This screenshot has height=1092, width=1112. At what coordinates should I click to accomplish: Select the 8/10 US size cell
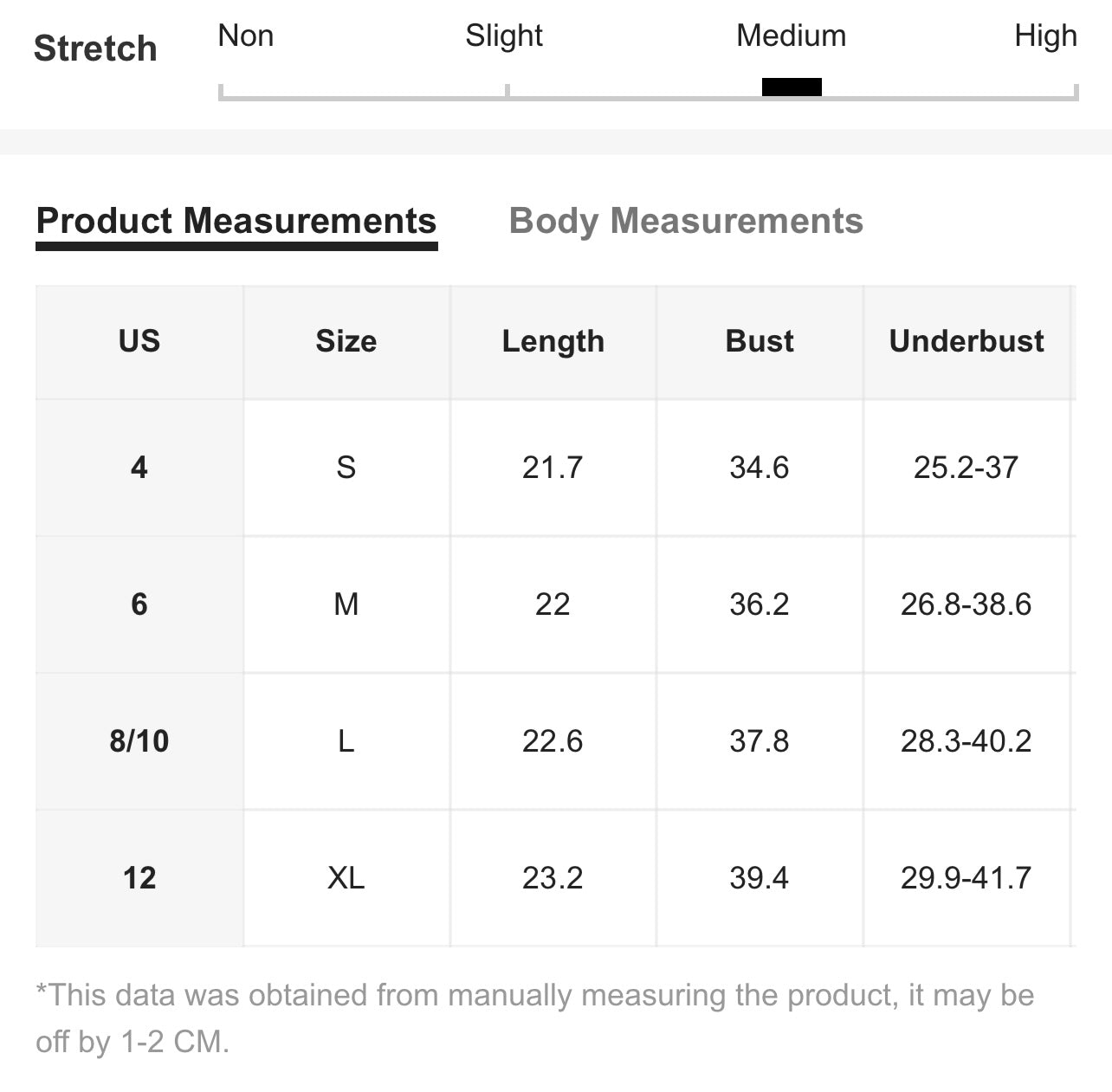[139, 741]
